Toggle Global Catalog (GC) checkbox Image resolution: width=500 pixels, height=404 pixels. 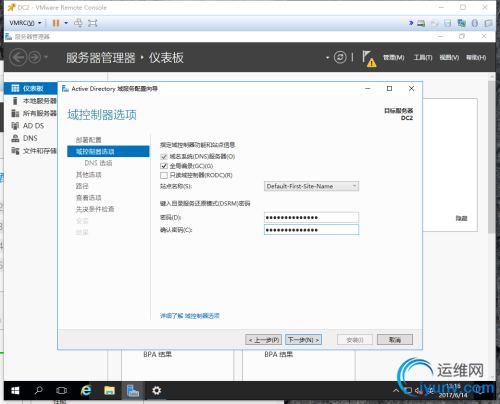164,166
